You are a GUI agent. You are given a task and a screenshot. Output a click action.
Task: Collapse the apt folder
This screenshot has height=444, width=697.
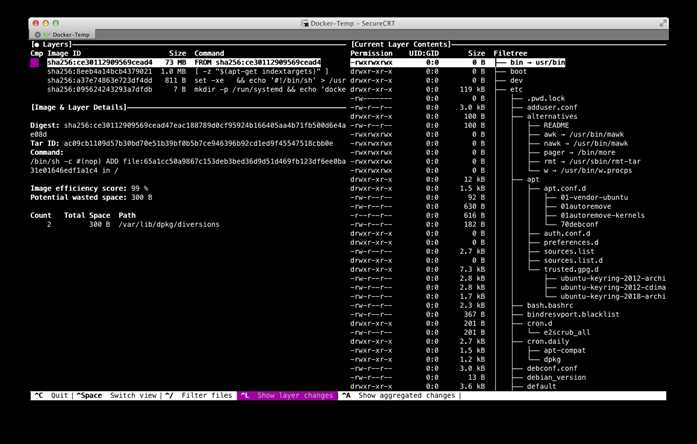point(533,179)
